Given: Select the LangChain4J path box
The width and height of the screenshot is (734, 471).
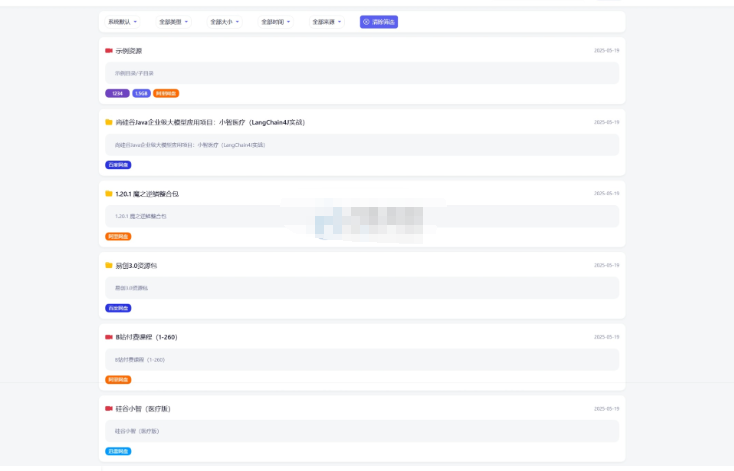Looking at the screenshot, I should [362, 145].
